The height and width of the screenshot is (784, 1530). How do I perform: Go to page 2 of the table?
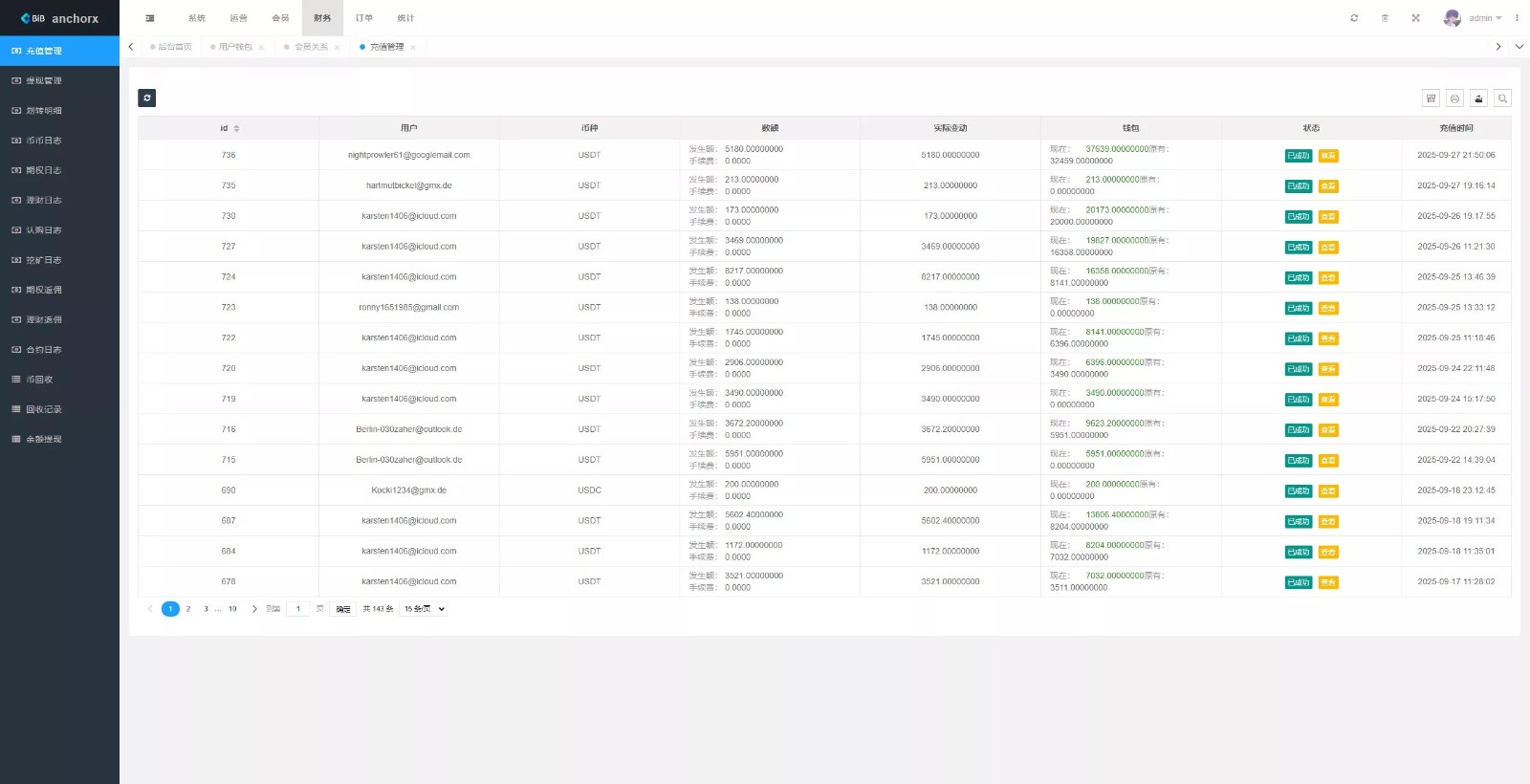click(188, 609)
